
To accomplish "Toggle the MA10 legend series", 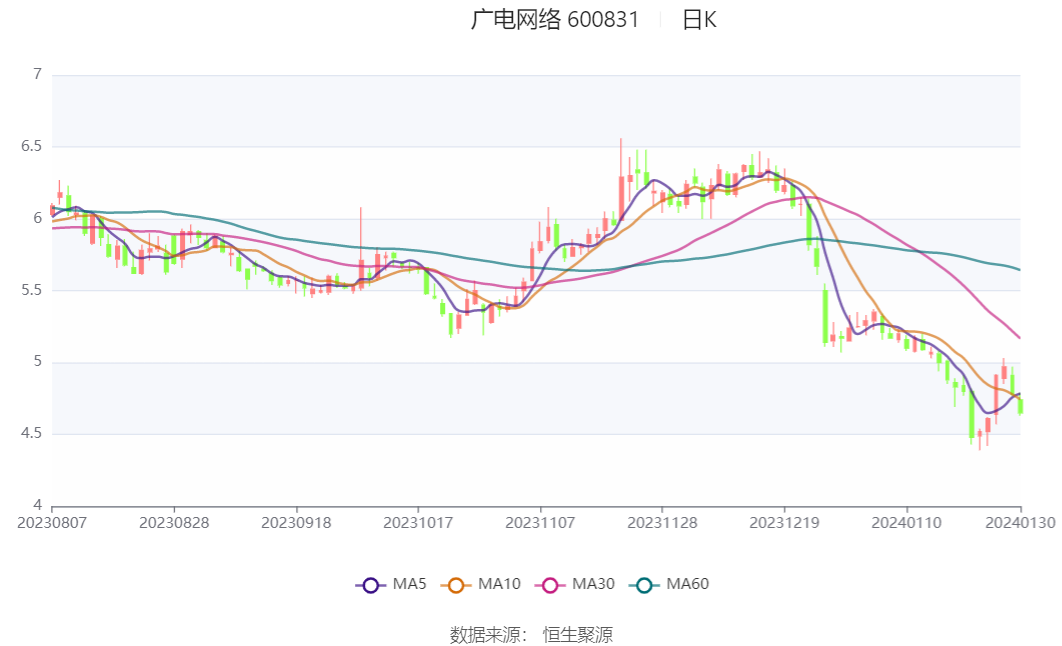I will 480,584.
